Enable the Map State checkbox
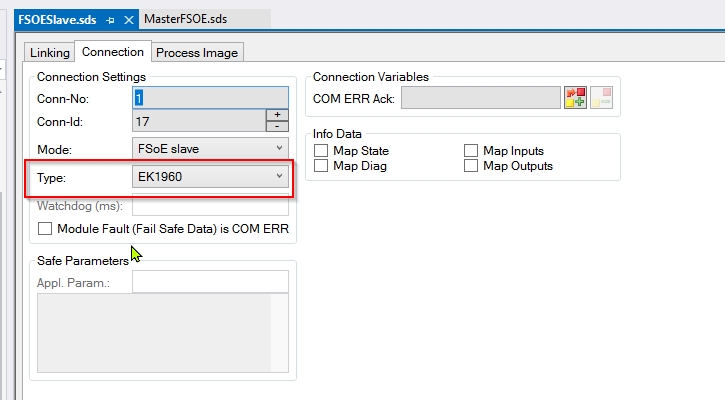The height and width of the screenshot is (400, 725). point(321,151)
